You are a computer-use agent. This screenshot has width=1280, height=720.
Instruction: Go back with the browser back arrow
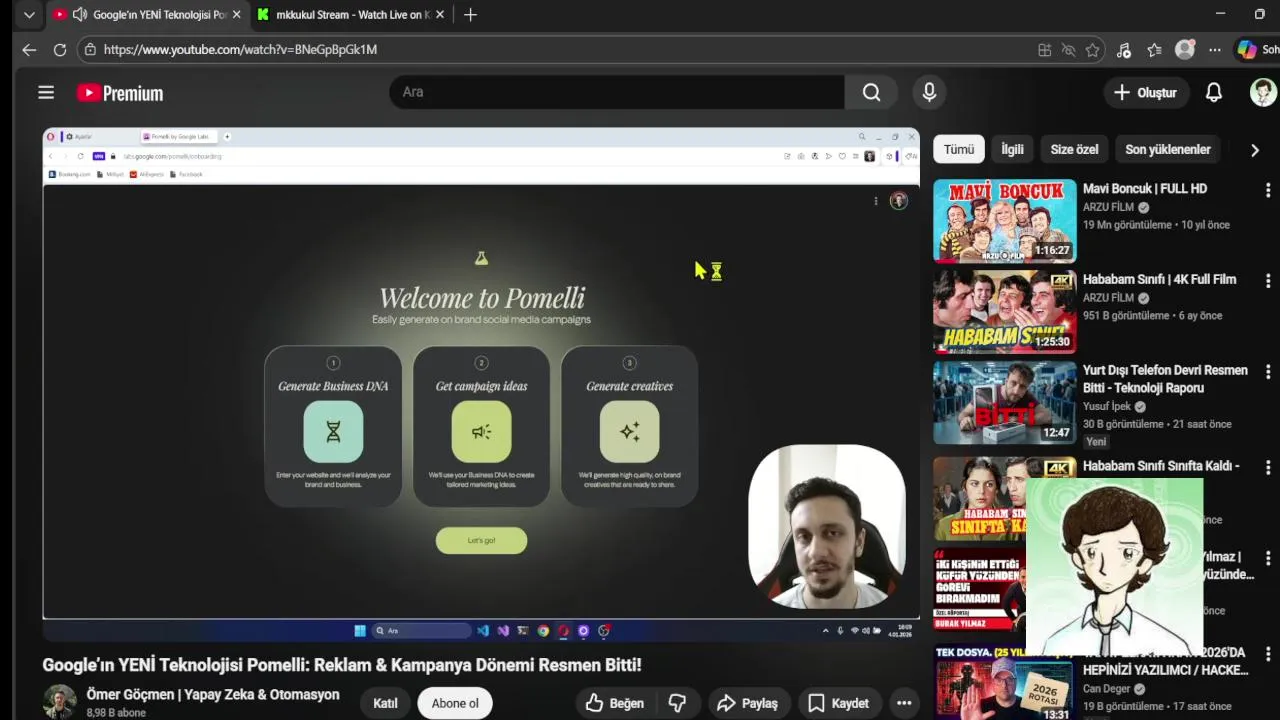pos(29,49)
